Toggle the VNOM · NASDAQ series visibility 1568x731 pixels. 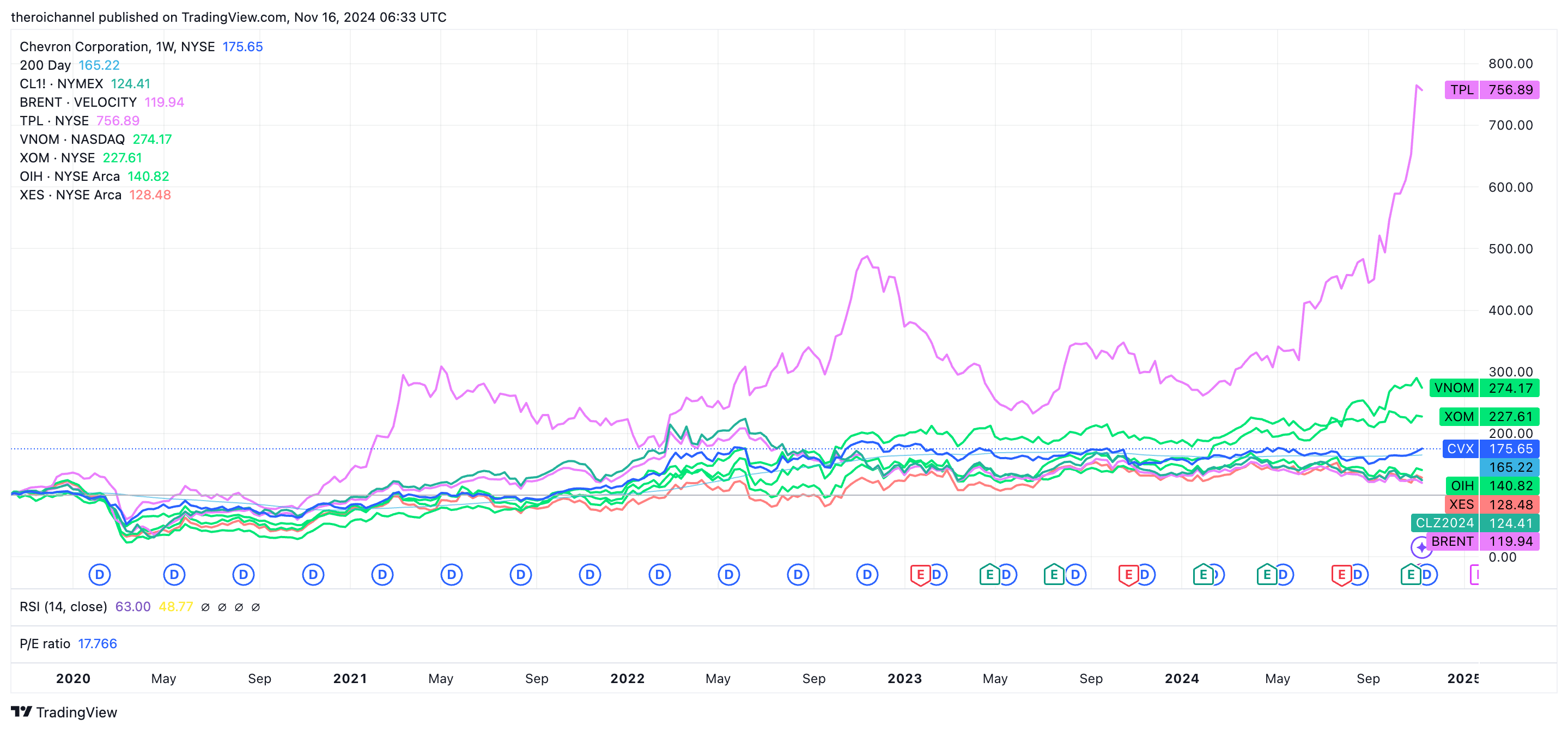tap(72, 139)
